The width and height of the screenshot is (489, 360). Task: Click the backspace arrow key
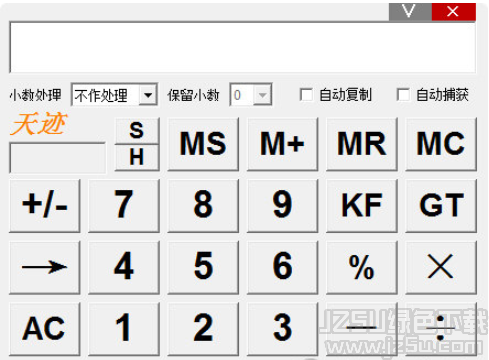coord(45,267)
